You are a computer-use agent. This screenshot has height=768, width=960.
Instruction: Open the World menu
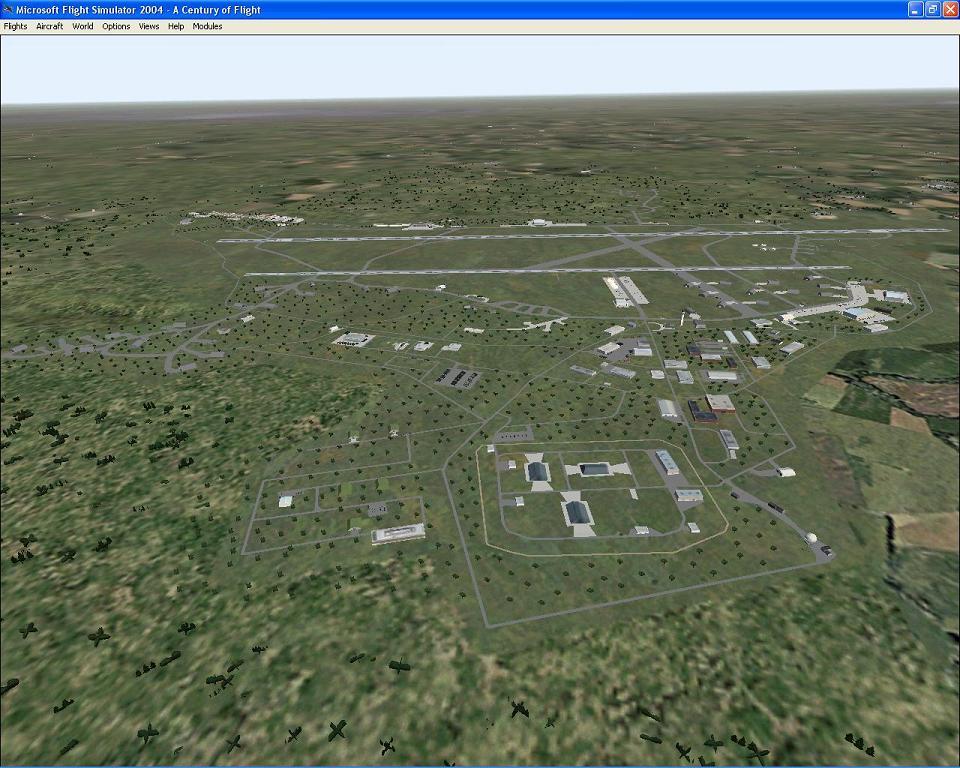tap(83, 26)
